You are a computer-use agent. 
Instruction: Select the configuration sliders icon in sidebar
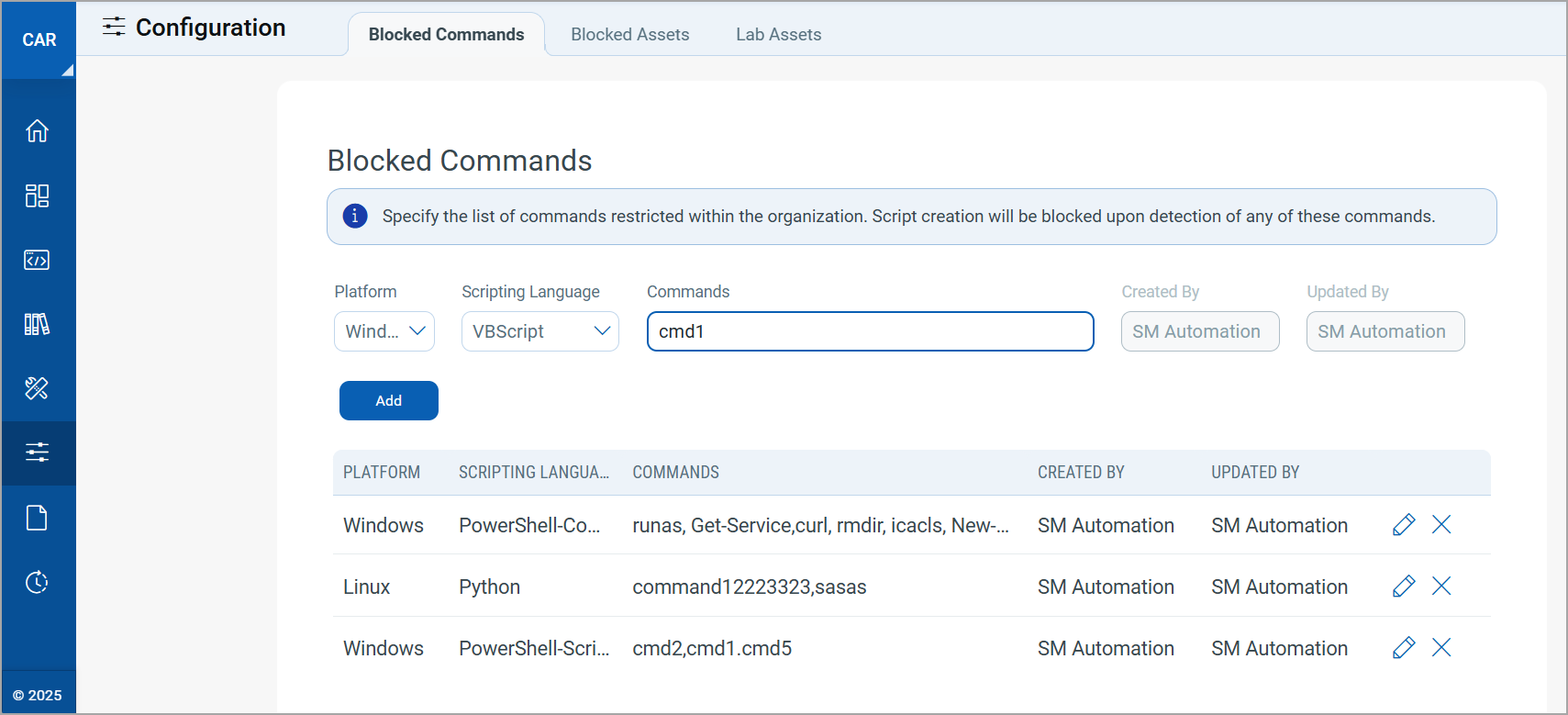(x=37, y=452)
